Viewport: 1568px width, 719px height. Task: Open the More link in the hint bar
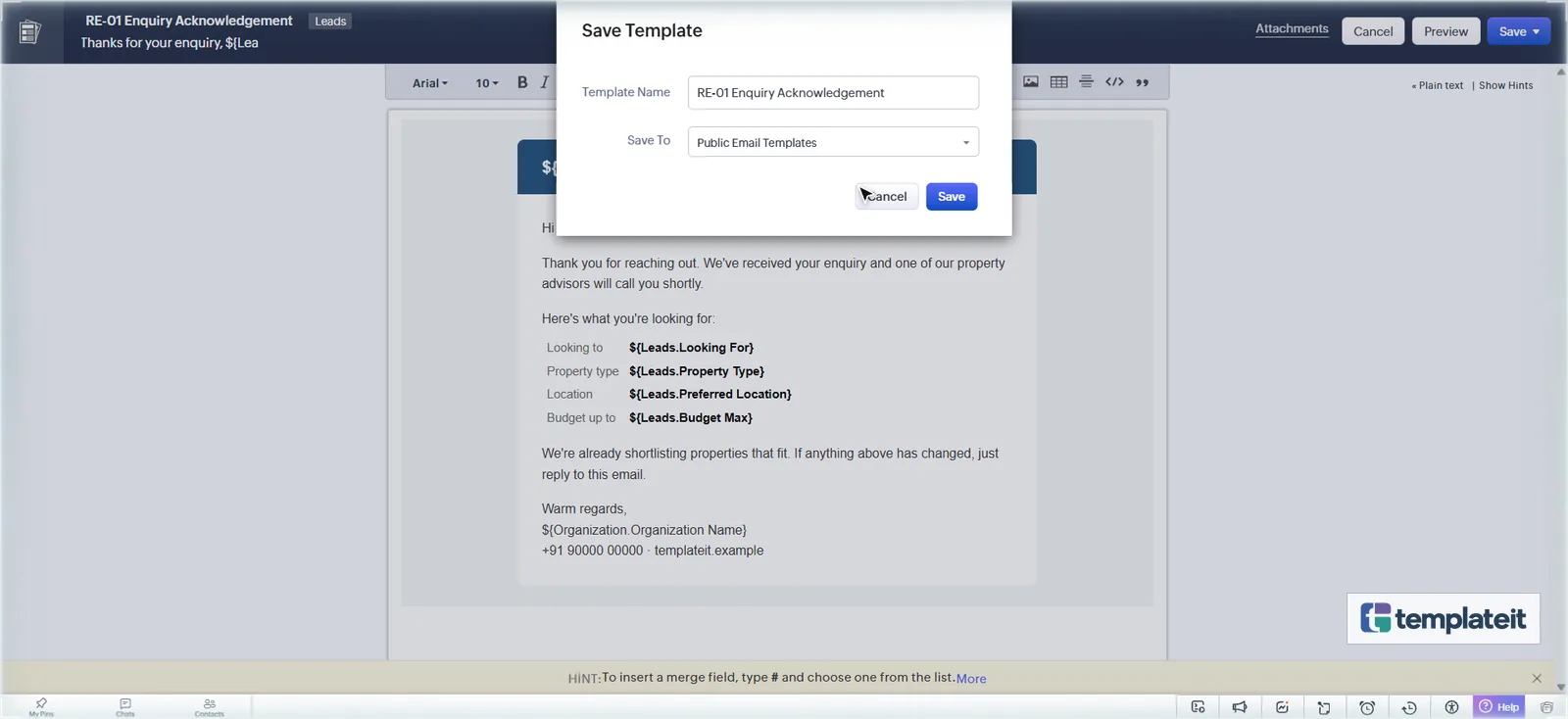pyautogui.click(x=971, y=679)
